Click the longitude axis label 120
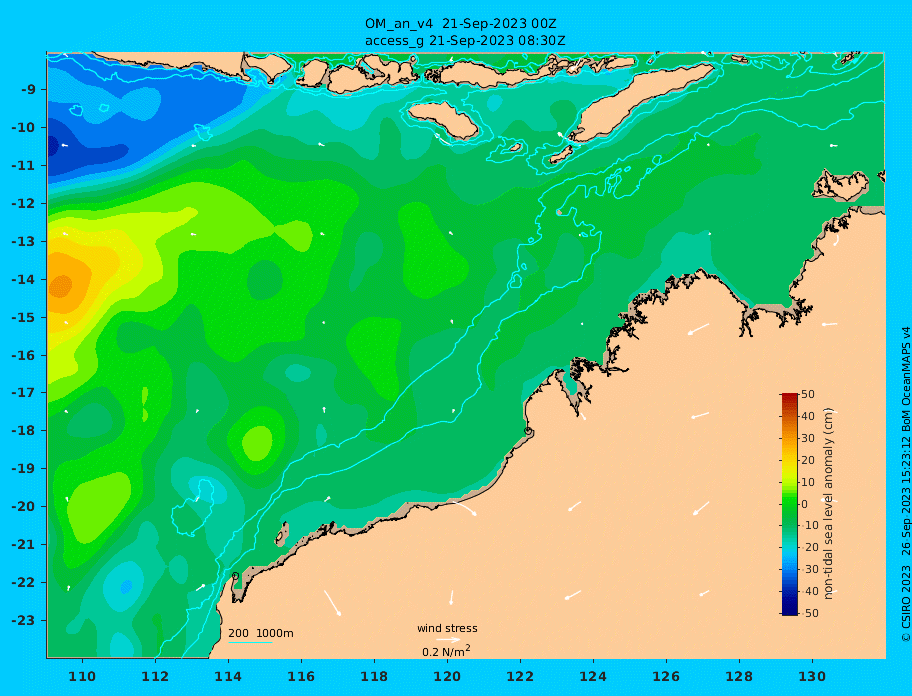912x696 pixels. coord(447,676)
